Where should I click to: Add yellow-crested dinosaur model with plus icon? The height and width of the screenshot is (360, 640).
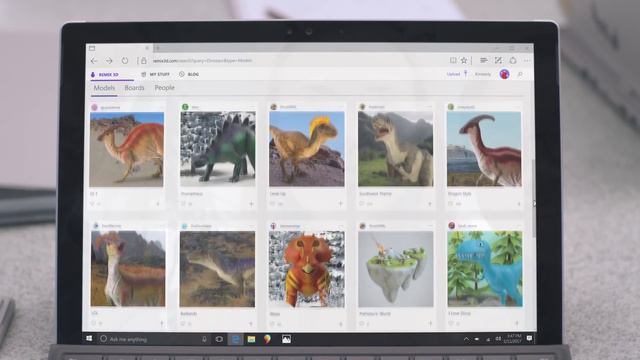coord(340,203)
